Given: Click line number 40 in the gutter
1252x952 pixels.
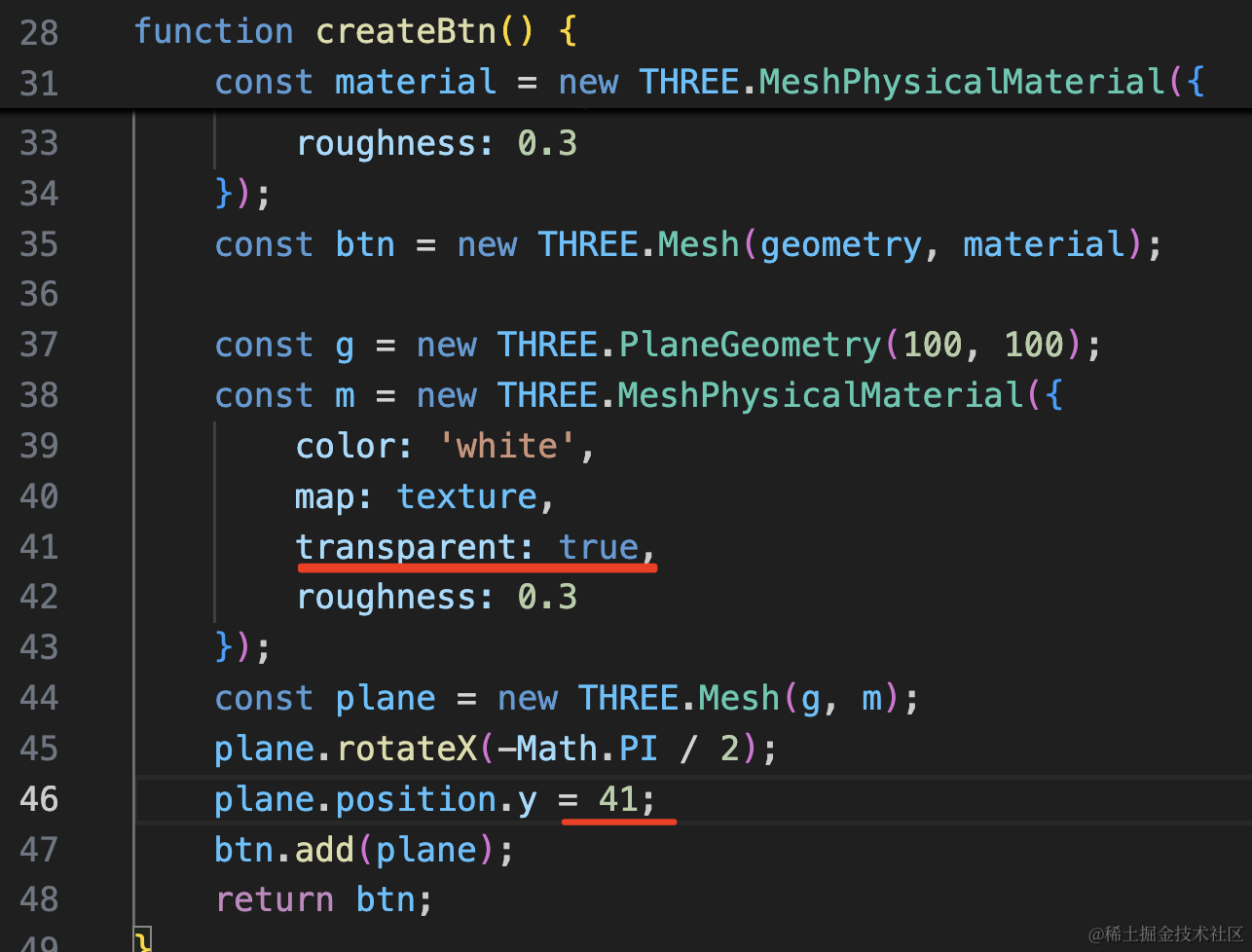Looking at the screenshot, I should (39, 496).
